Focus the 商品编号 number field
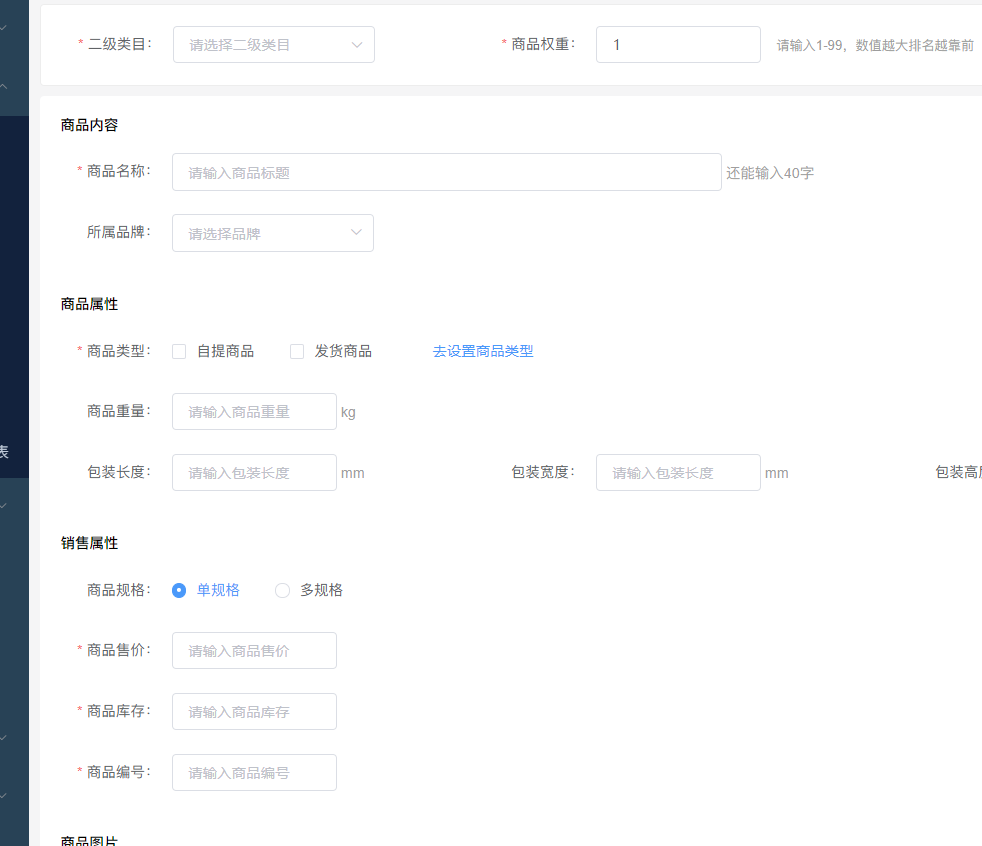 [254, 773]
